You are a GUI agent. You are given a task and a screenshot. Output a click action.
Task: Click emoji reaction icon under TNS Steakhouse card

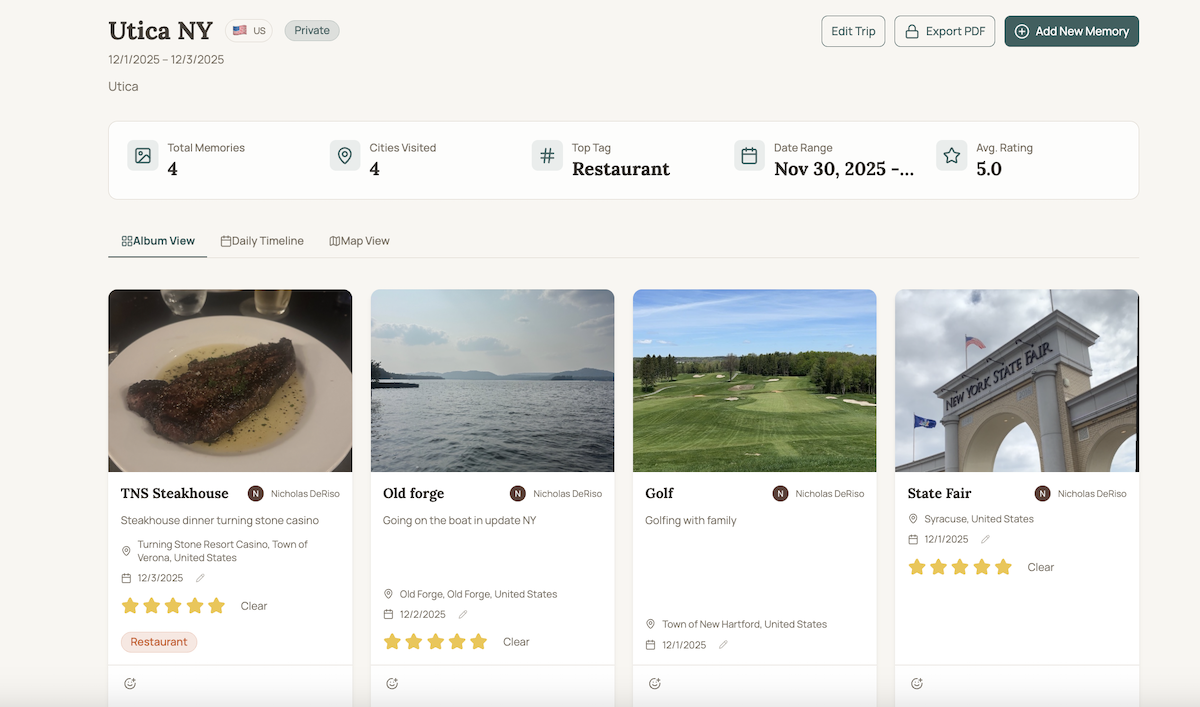[x=130, y=684]
